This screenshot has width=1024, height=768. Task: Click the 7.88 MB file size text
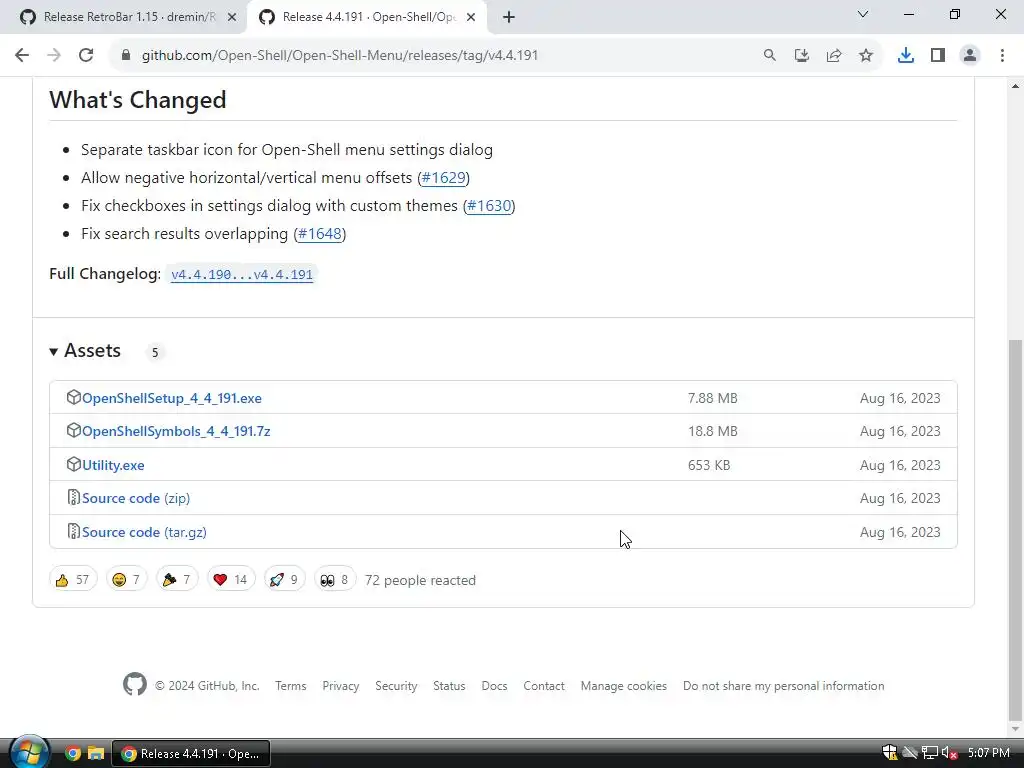click(712, 398)
